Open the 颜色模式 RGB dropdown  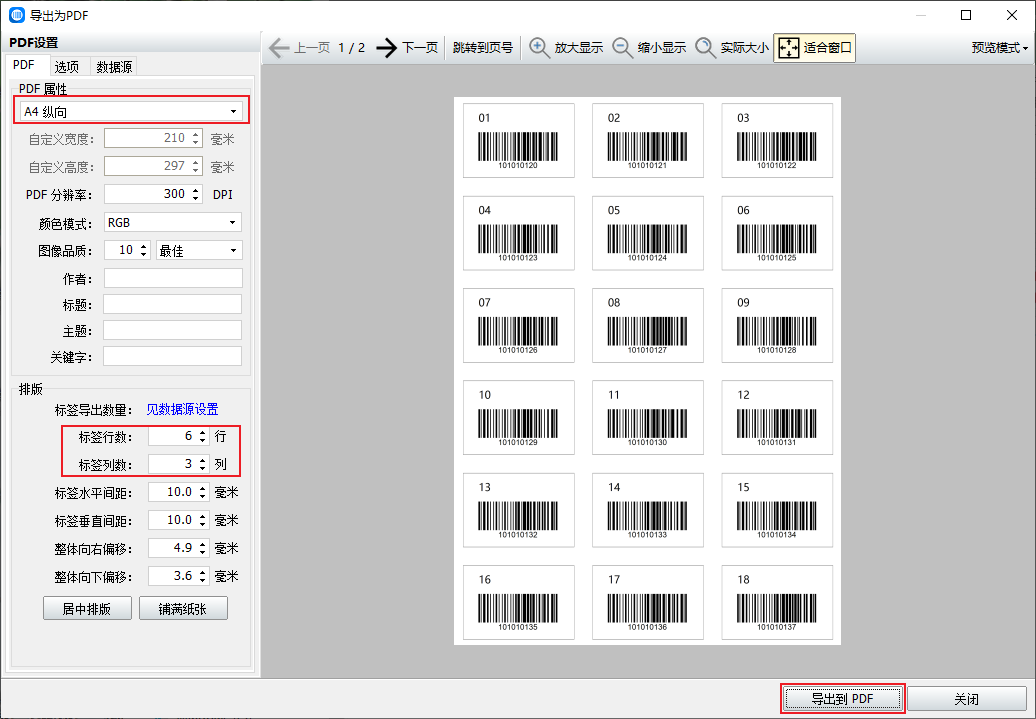pyautogui.click(x=173, y=223)
